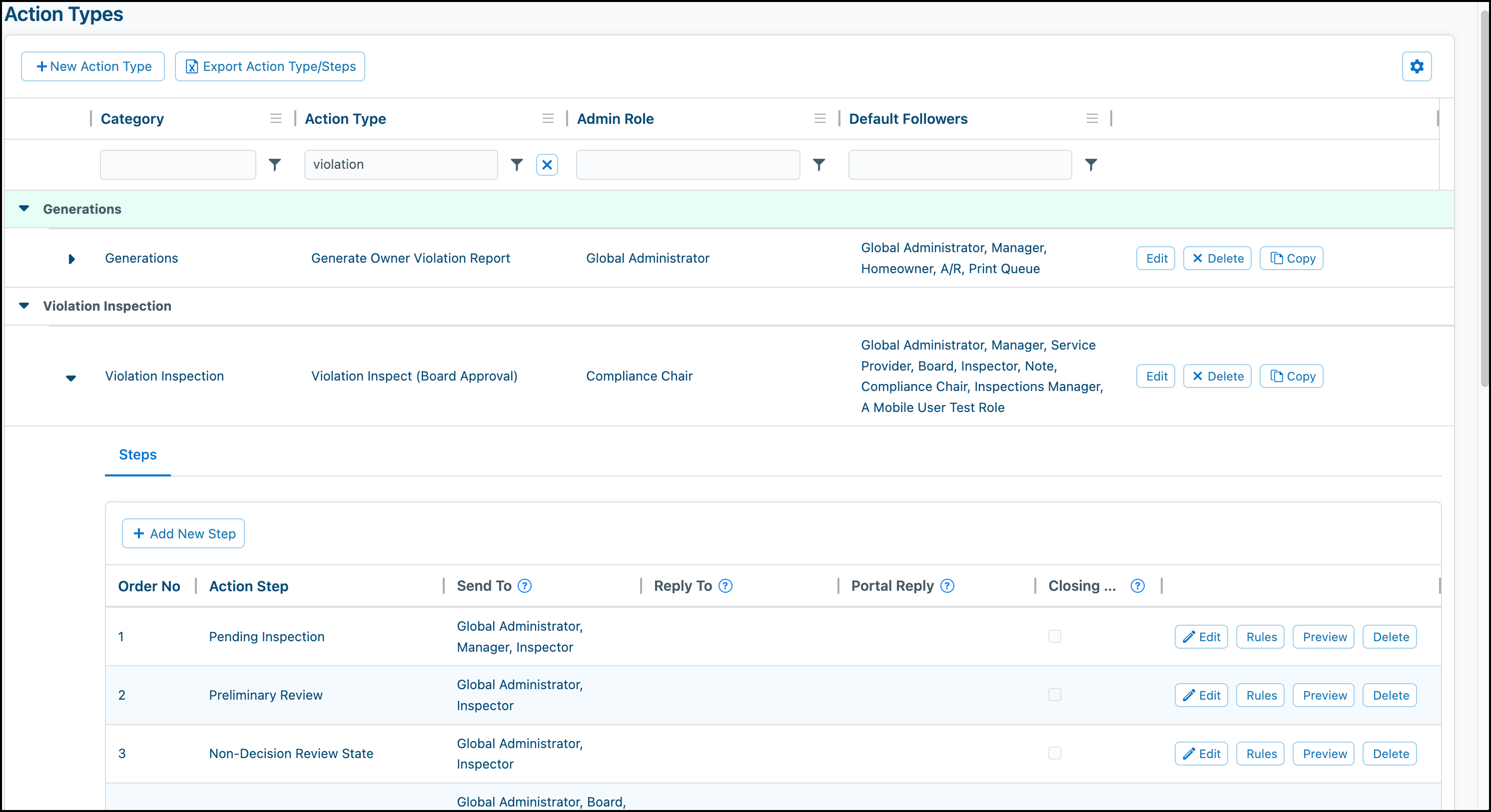Open the Admin Role column menu icon
Screen dimensions: 1491x812
coord(820,118)
